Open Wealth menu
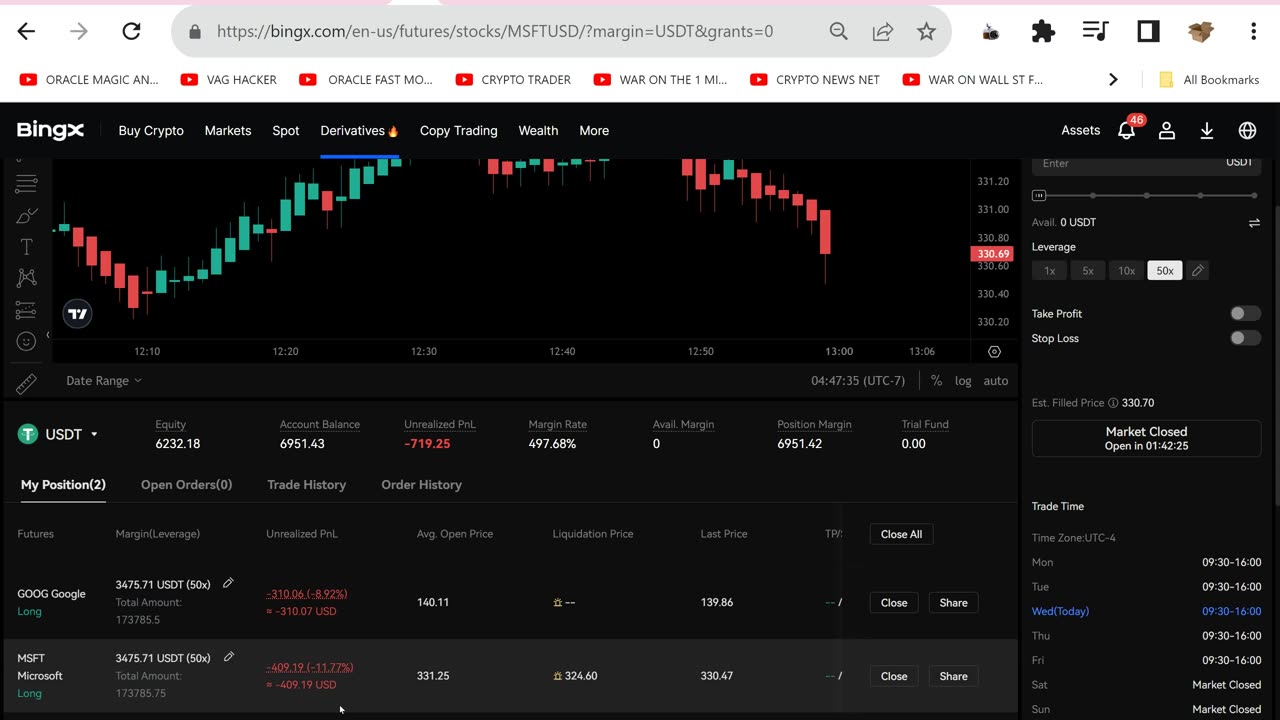 (538, 131)
